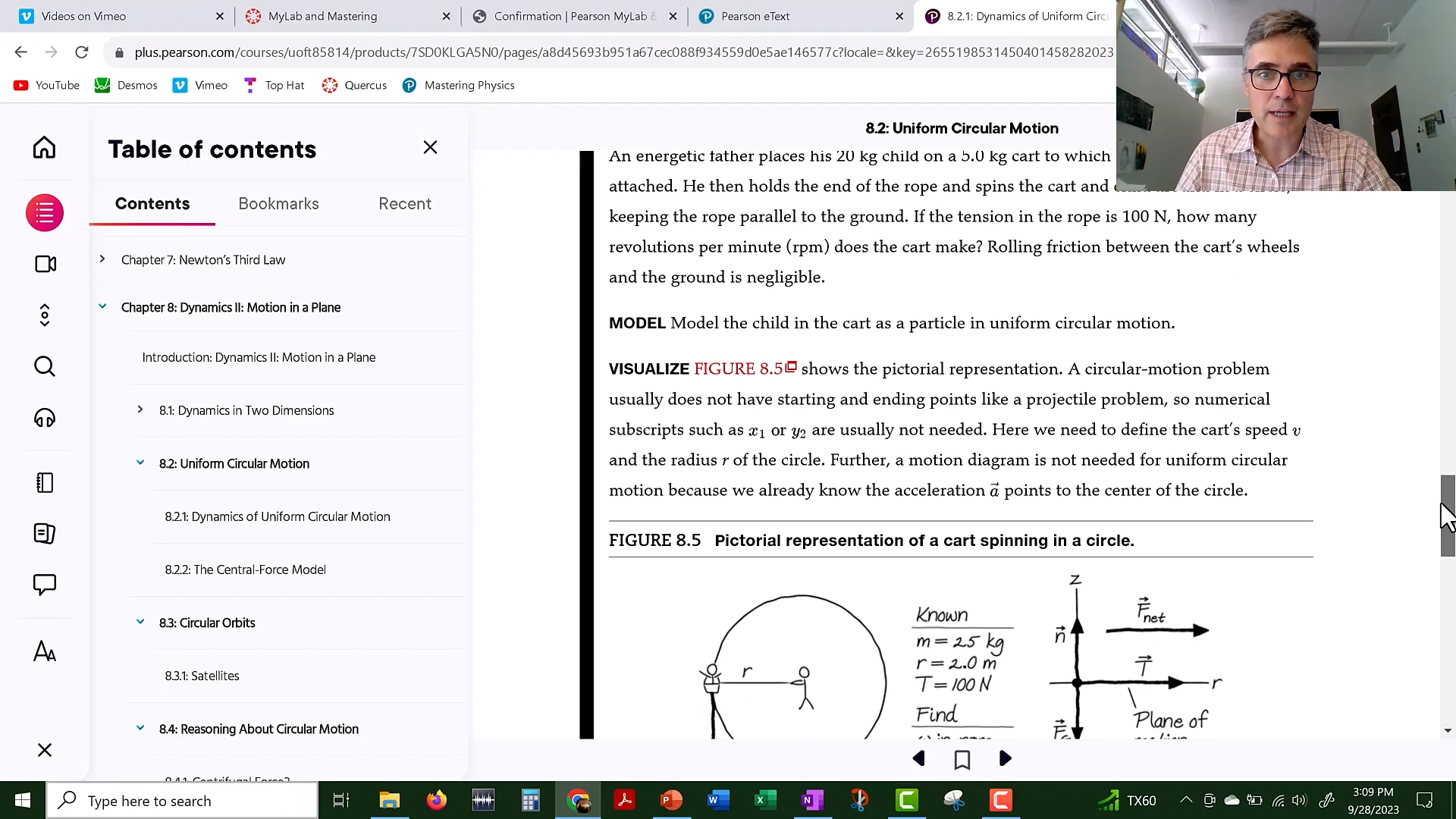
Task: Open the notebook panel icon
Action: click(44, 482)
